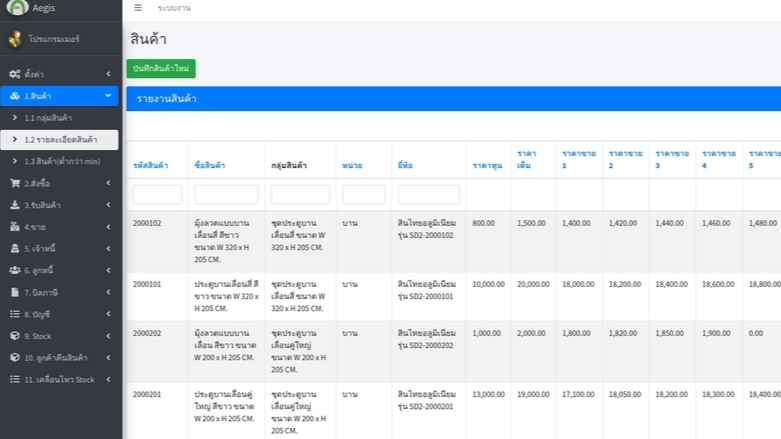Open the 11. เคลื่อนไหว Stock menu item
Viewport: 781px width, 439px height.
pyautogui.click(x=60, y=379)
